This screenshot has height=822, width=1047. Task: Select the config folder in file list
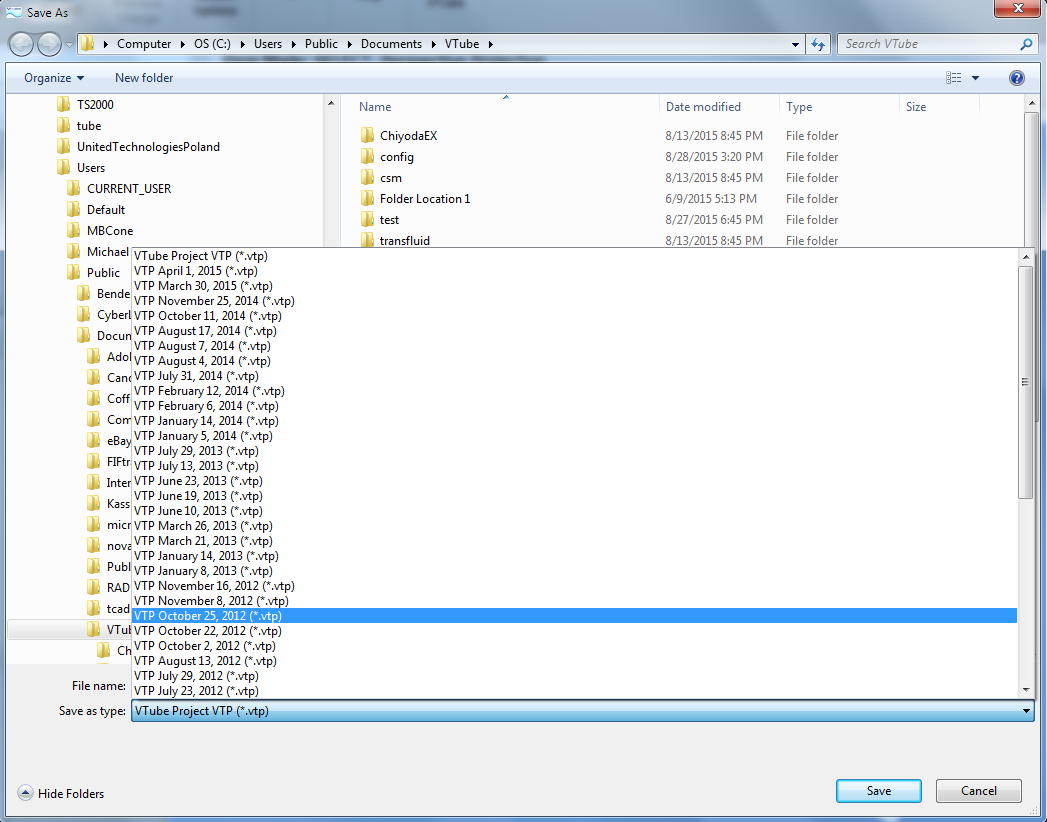click(x=396, y=157)
